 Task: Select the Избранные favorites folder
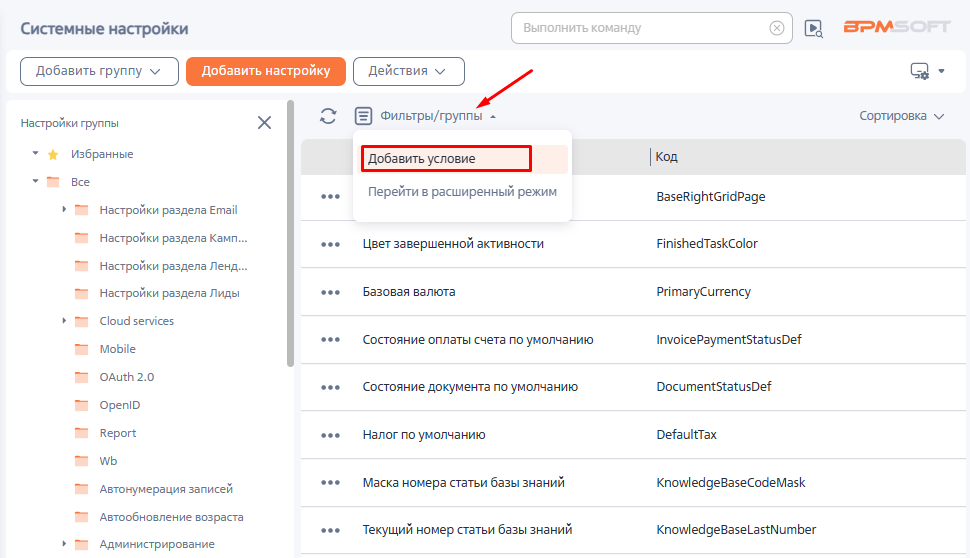pyautogui.click(x=101, y=154)
